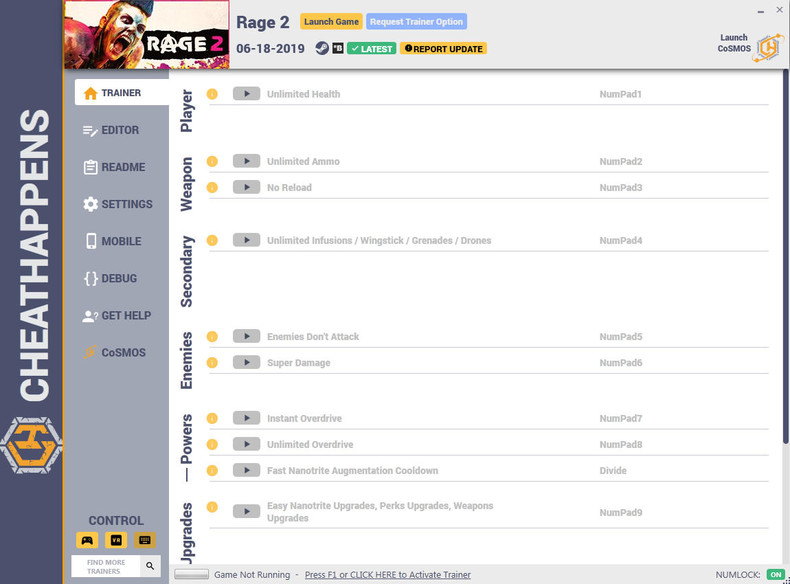Click REPORT UPDATE button

443,49
